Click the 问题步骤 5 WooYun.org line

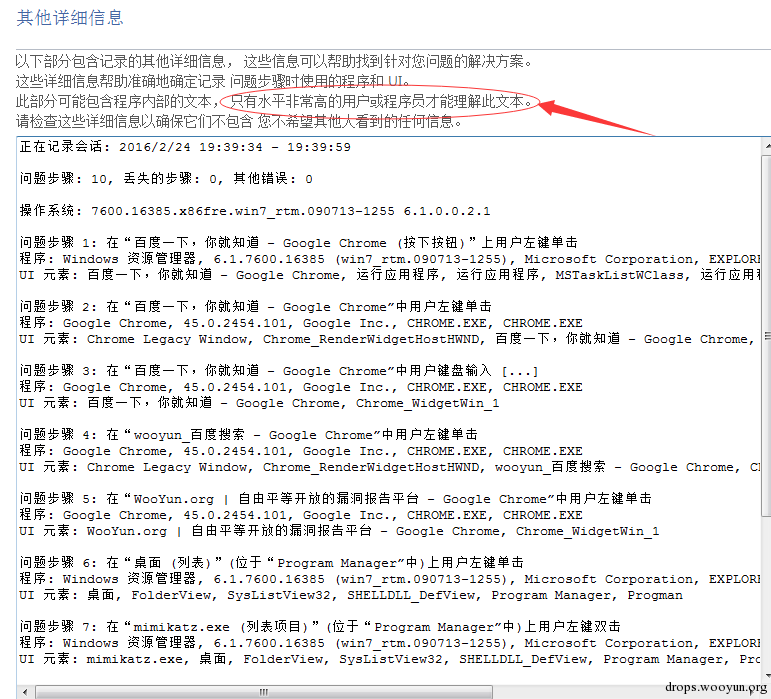click(x=335, y=499)
